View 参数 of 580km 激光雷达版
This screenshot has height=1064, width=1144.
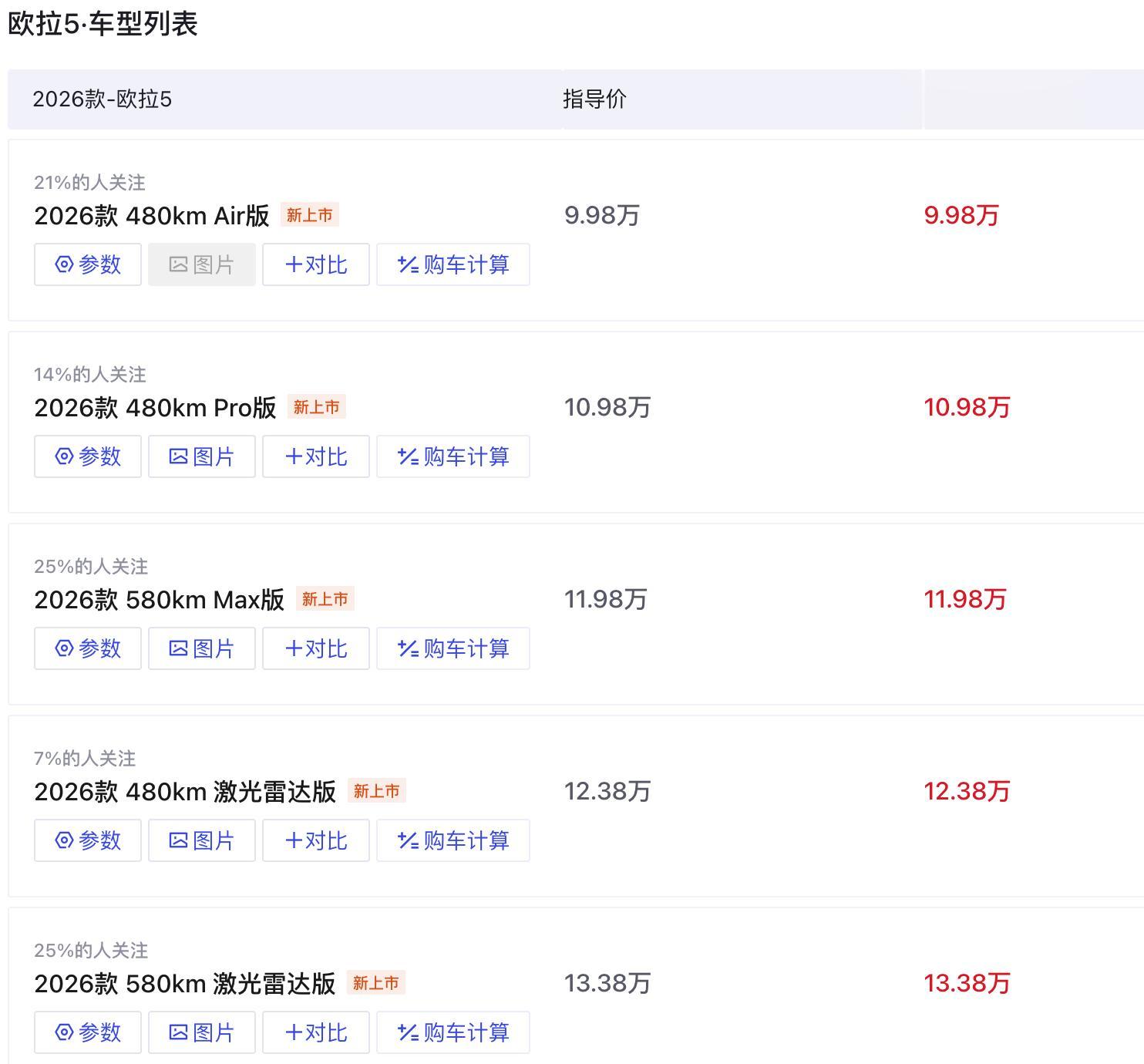[88, 1032]
